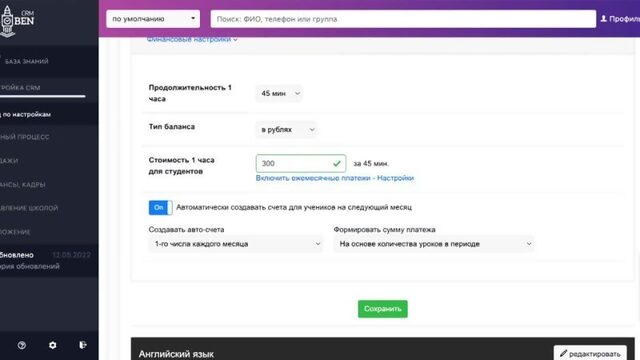
Task: Click the 'за 45 мин.' text
Action: (371, 164)
